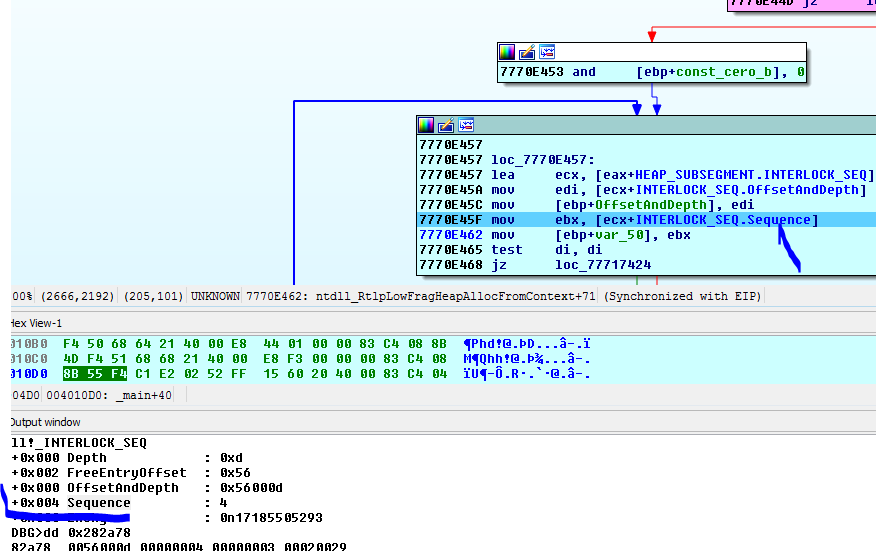Click the loc_7770E457 label line
Viewport: 876px width, 551px height.
click(530, 160)
